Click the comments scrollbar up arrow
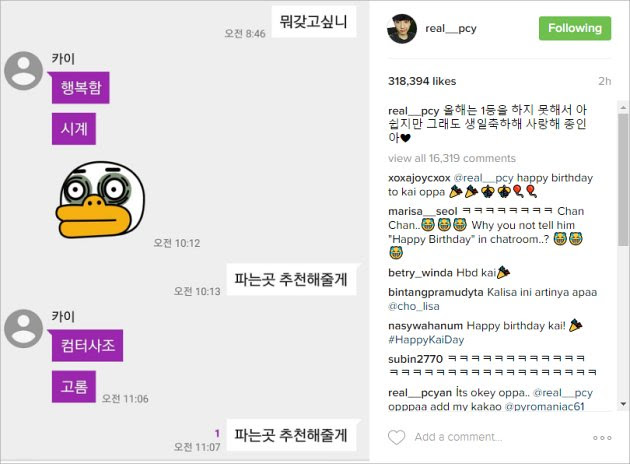The width and height of the screenshot is (630, 464). (x=623, y=107)
